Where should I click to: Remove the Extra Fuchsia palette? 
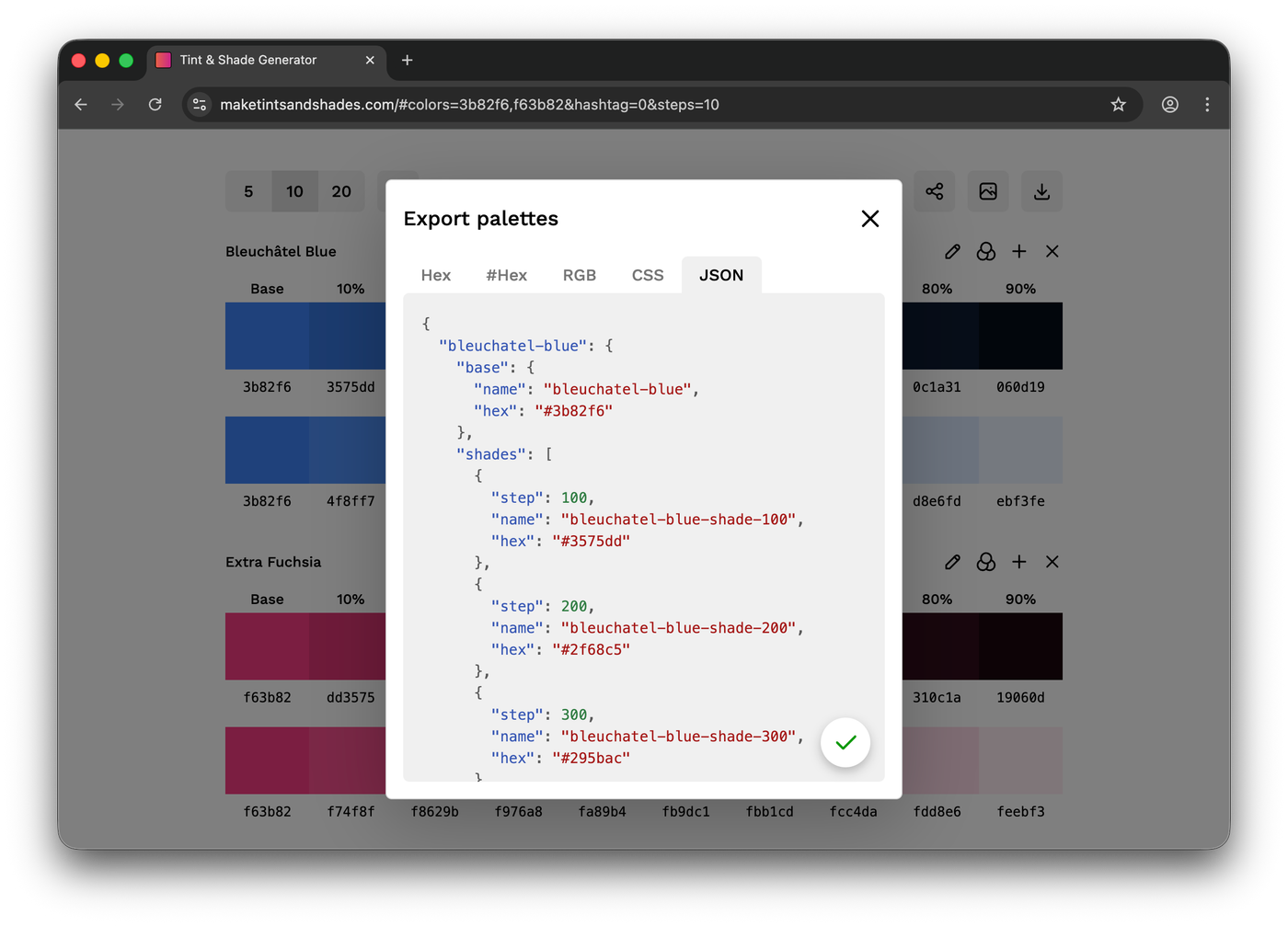pyautogui.click(x=1052, y=562)
